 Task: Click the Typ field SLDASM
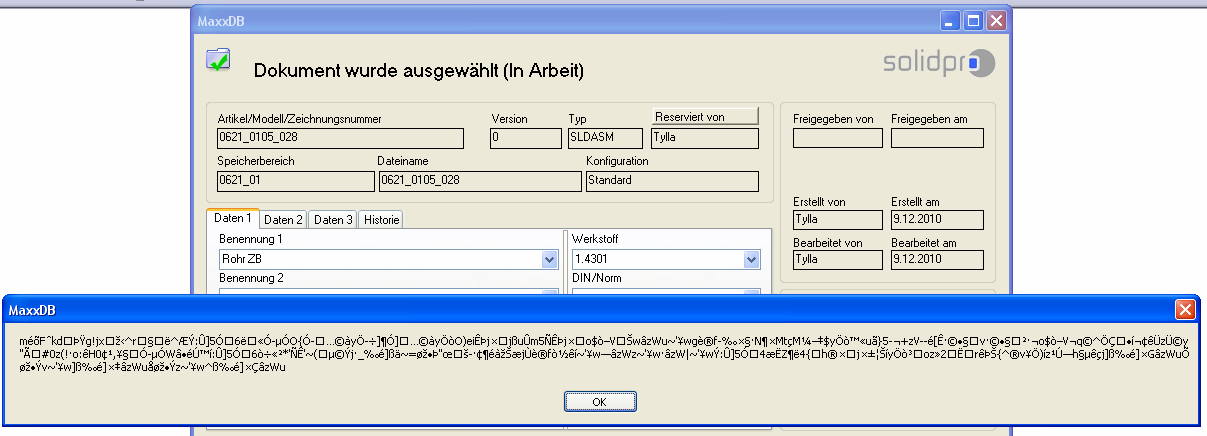coord(605,138)
